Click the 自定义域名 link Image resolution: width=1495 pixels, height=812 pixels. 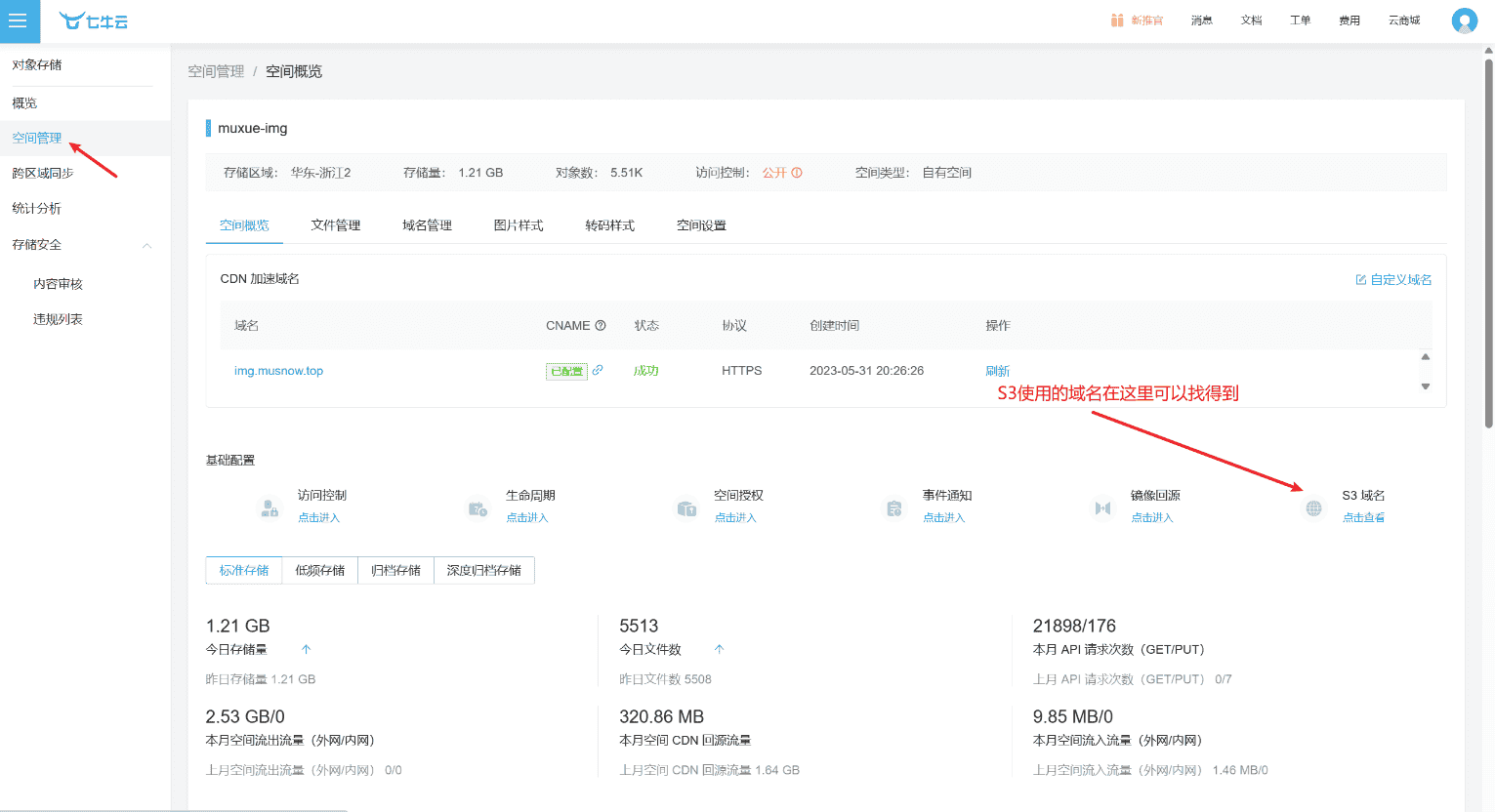point(1400,279)
